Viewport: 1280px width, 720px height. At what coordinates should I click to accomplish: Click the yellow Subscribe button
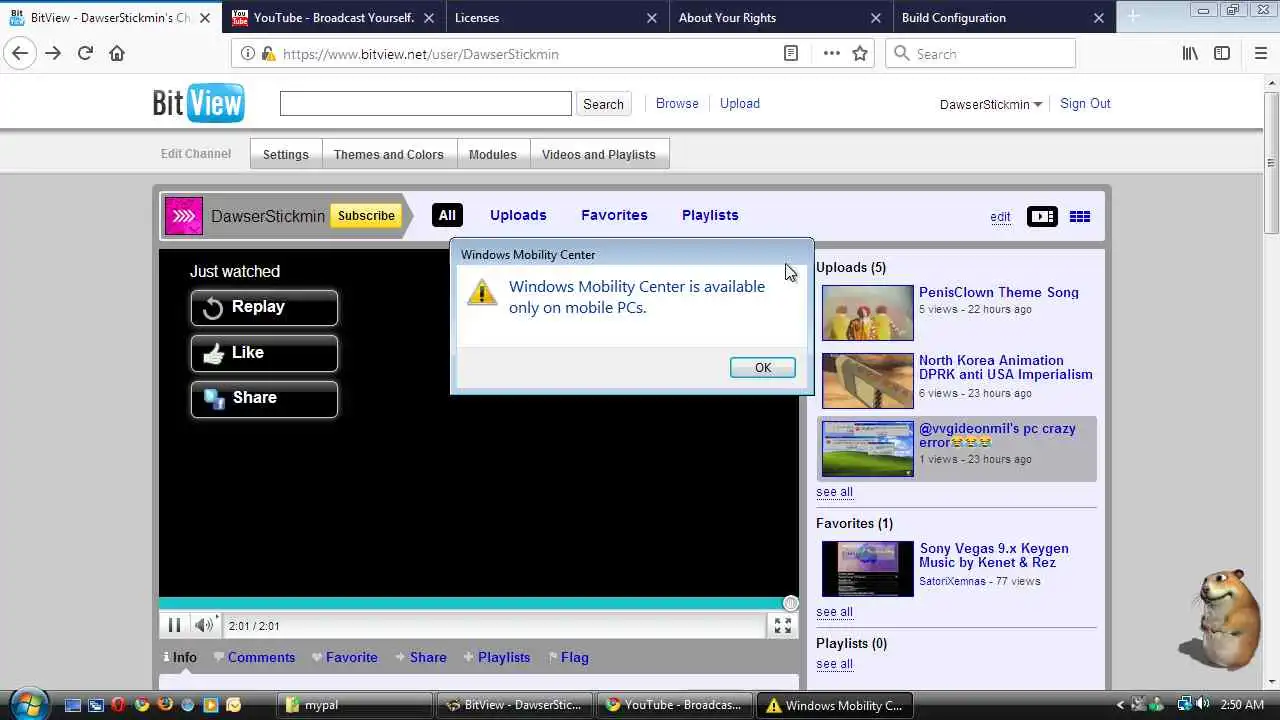coord(366,215)
